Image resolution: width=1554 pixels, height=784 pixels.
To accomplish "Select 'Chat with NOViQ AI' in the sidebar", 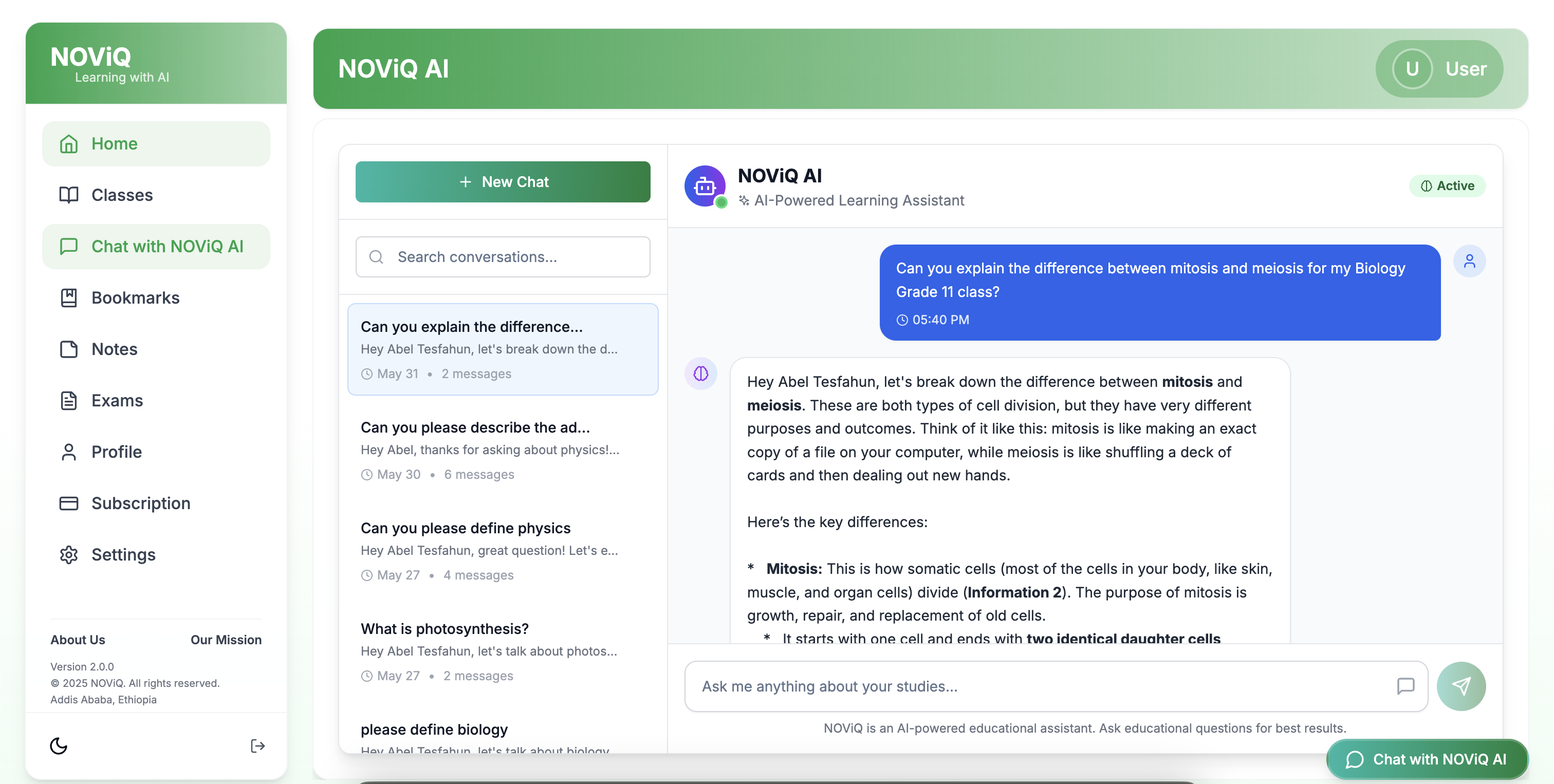I will click(x=156, y=246).
